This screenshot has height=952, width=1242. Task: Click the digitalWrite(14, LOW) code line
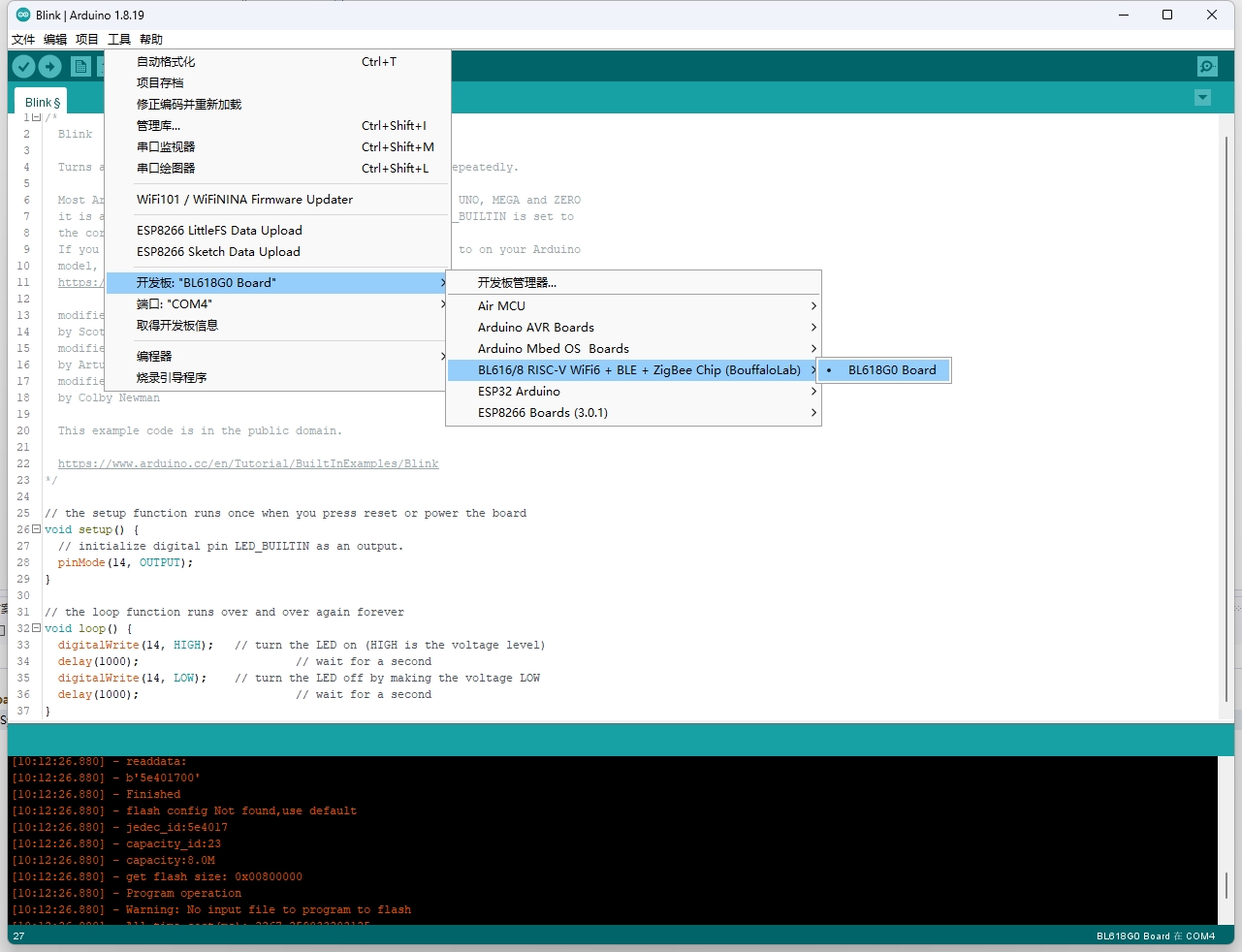[x=299, y=678]
